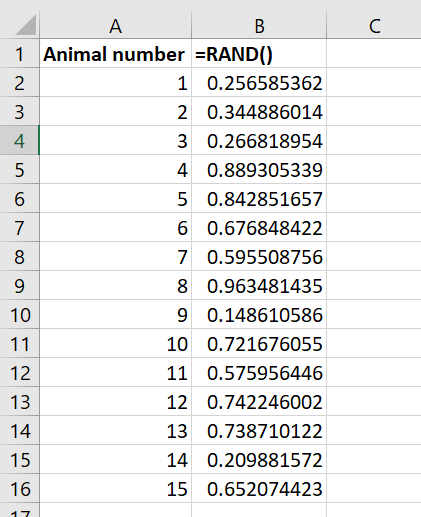Click cell containing 0.738710122
Screen dimensions: 421x517
coord(259,430)
